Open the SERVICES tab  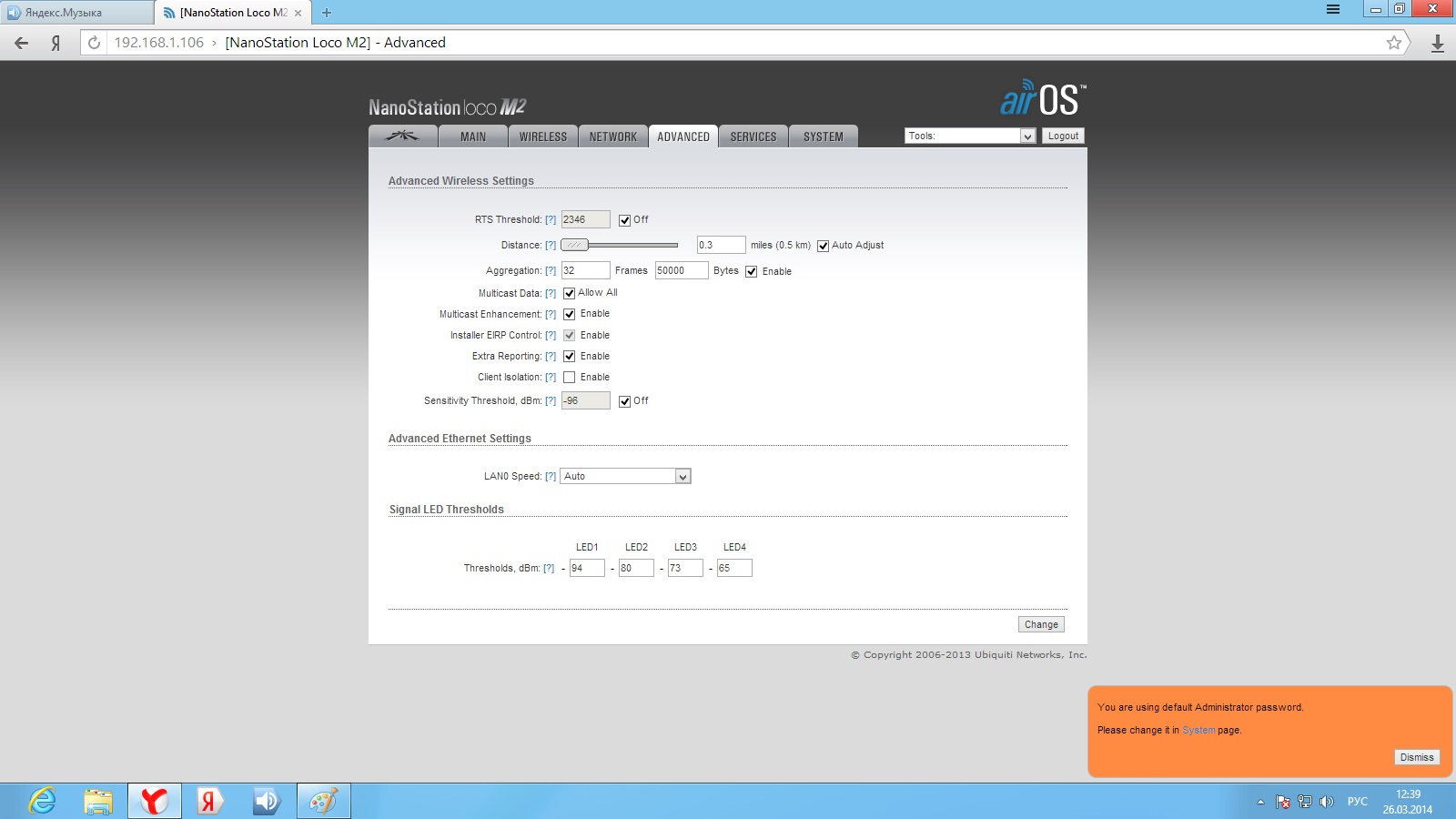[x=753, y=136]
